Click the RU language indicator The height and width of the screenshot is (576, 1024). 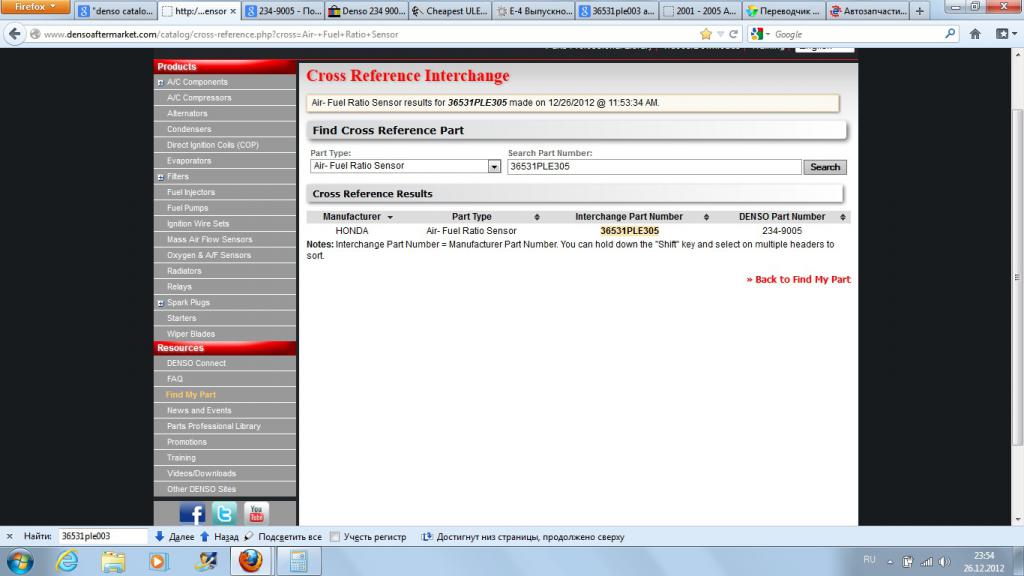[x=869, y=560]
